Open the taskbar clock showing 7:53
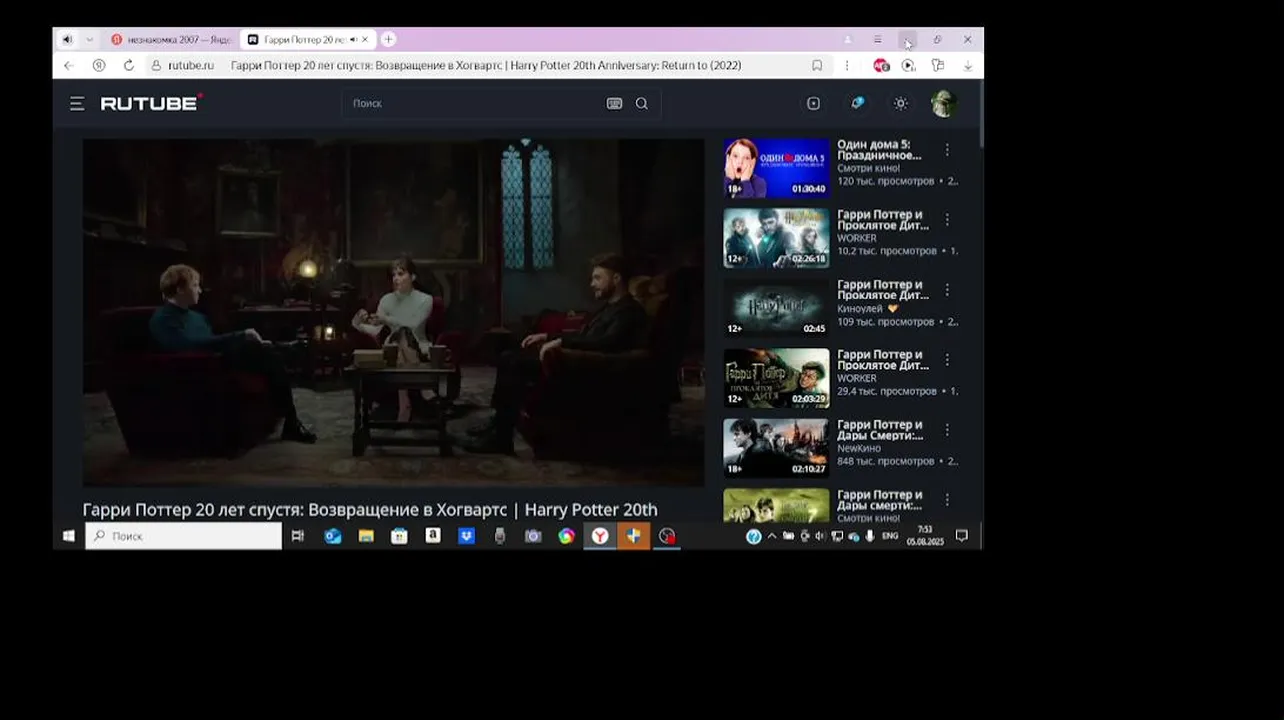1284x720 pixels. [x=925, y=536]
